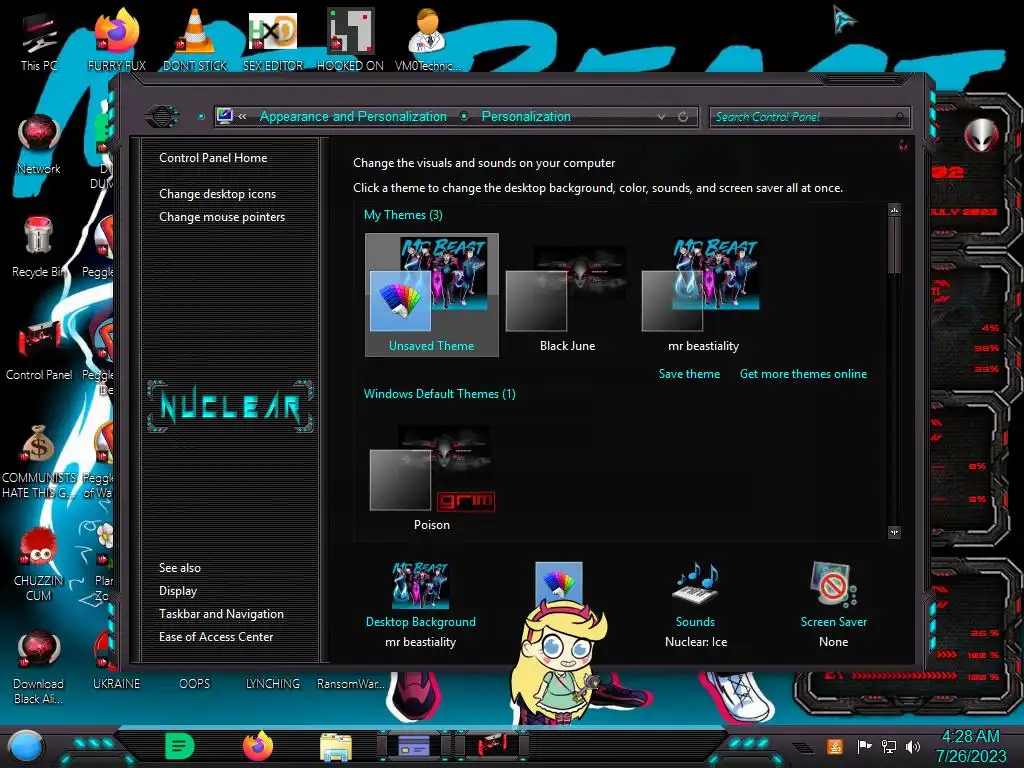Image resolution: width=1024 pixels, height=768 pixels.
Task: Select the mr beastiality theme
Action: coord(703,295)
